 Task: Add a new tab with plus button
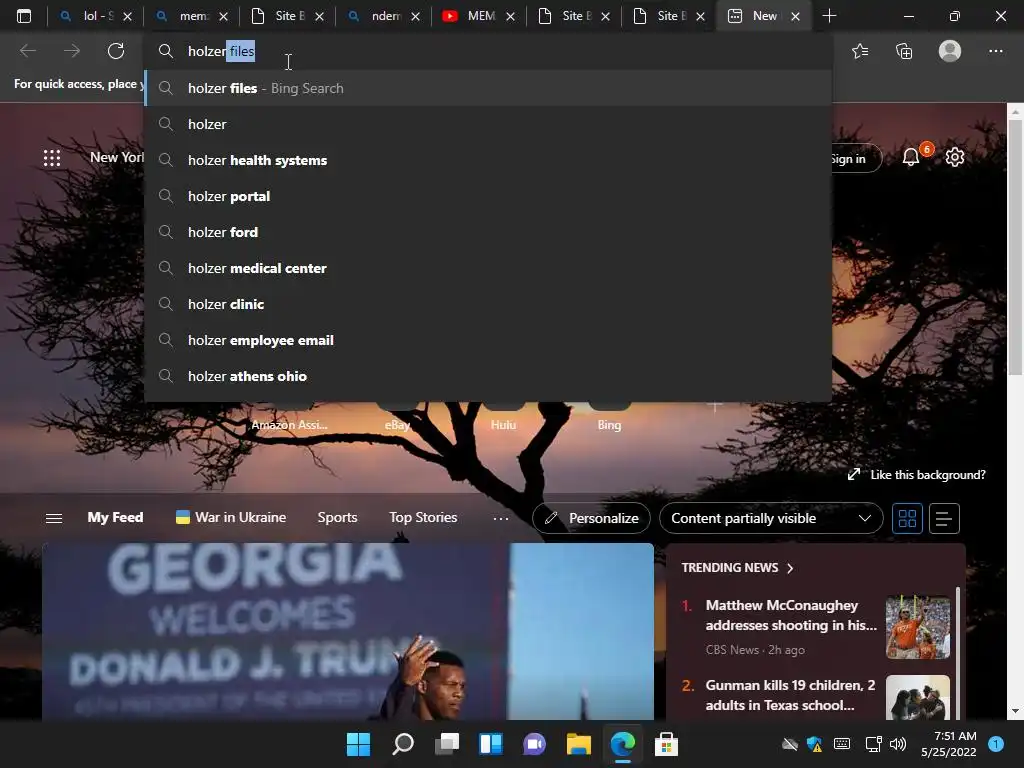tap(829, 16)
